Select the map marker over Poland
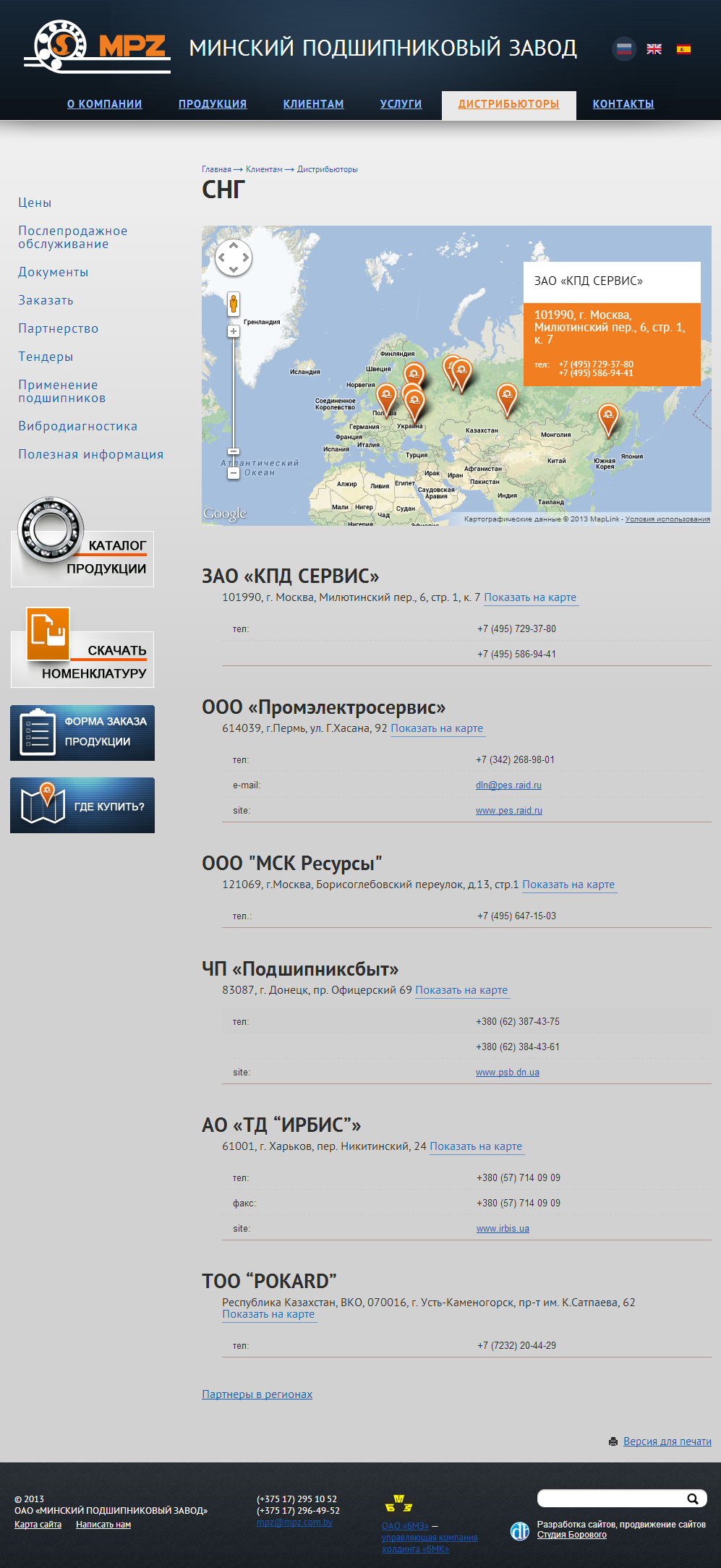This screenshot has width=721, height=1568. pyautogui.click(x=386, y=400)
